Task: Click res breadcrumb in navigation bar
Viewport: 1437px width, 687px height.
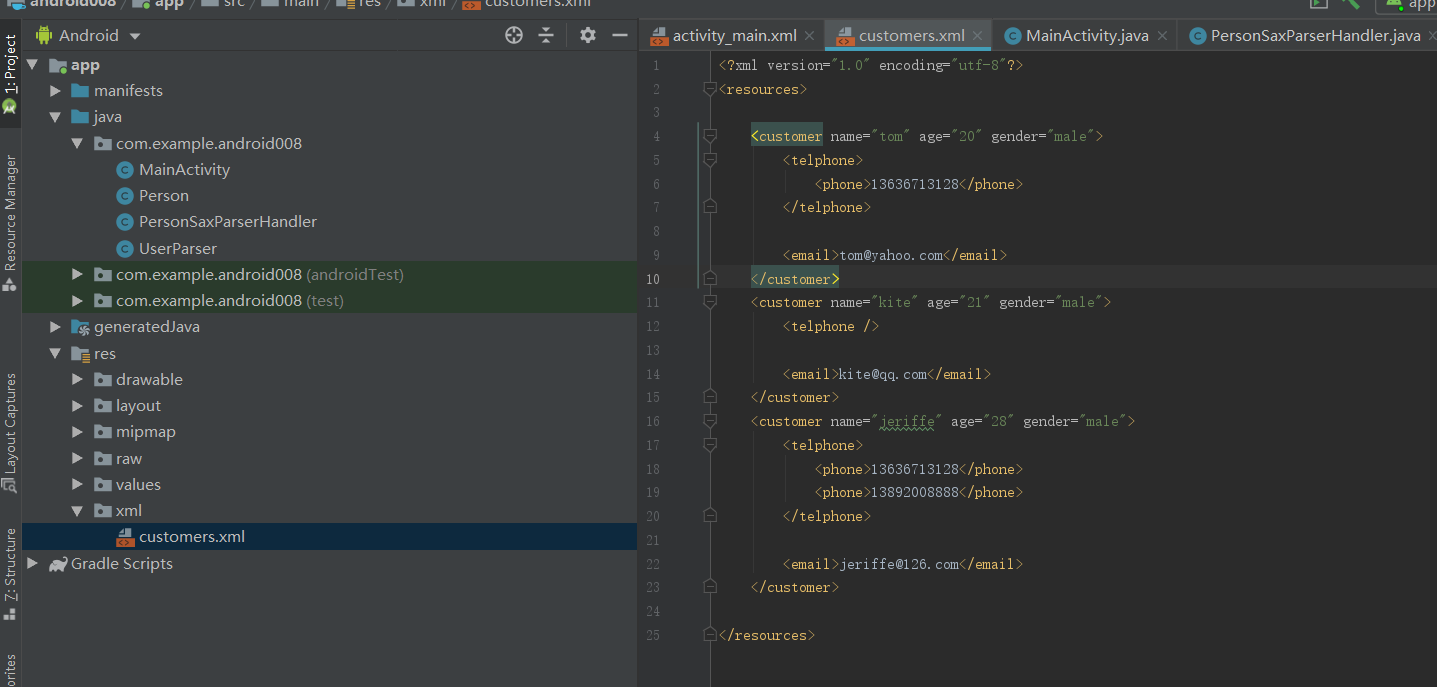Action: pyautogui.click(x=369, y=4)
